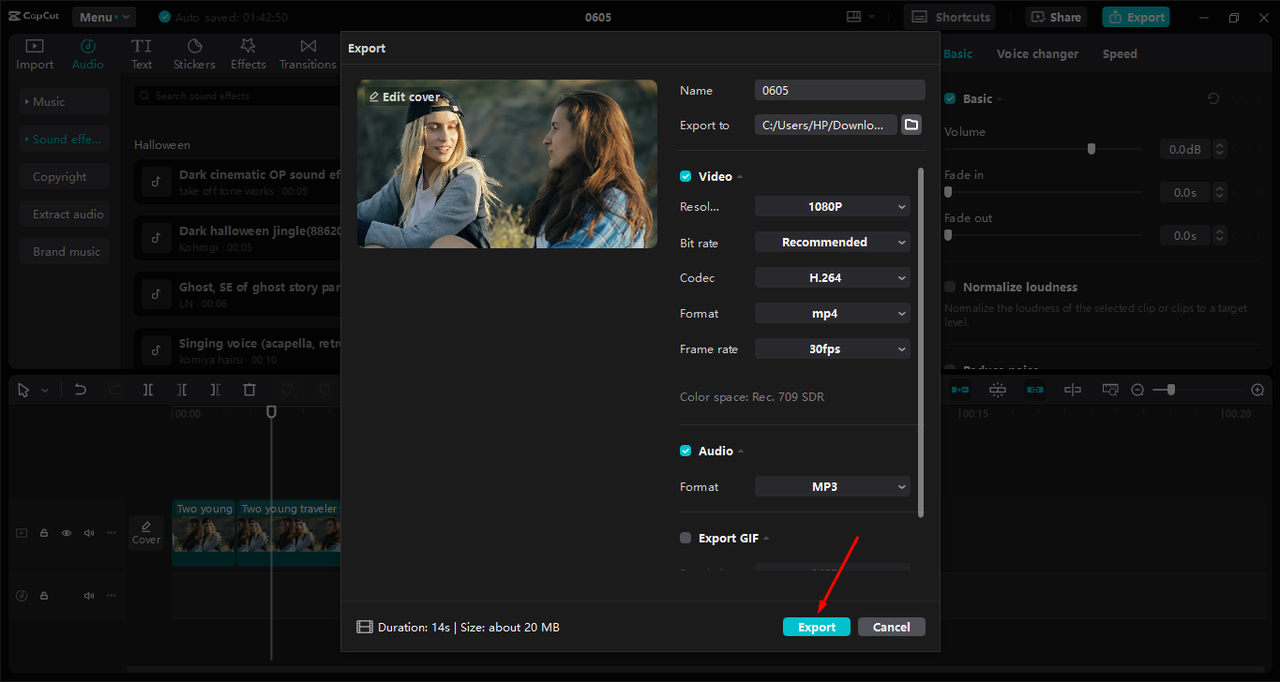This screenshot has width=1280, height=682.
Task: Click the music note icon of Dark cinematic OP
Action: point(155,181)
